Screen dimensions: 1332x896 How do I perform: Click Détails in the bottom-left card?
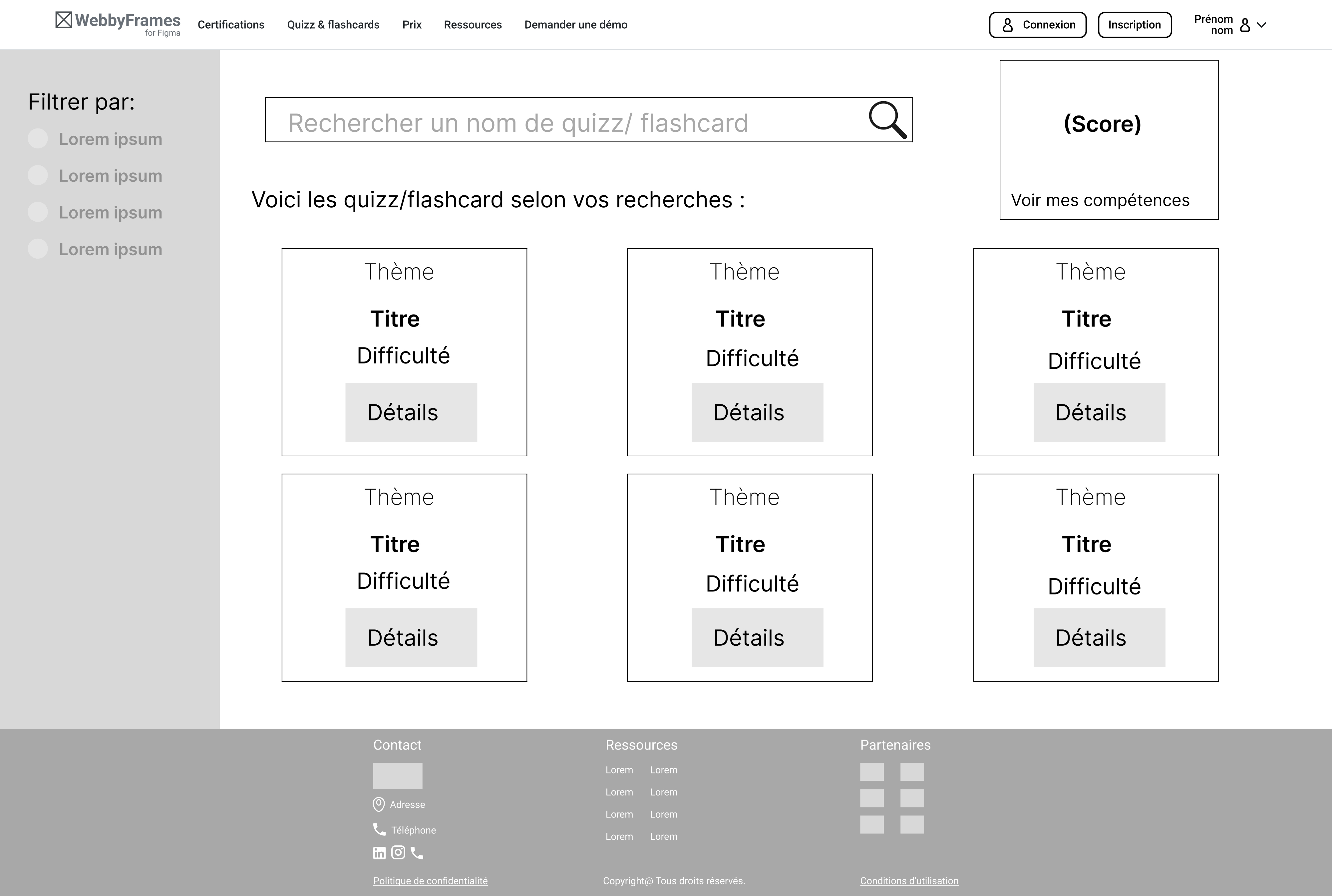[411, 637]
